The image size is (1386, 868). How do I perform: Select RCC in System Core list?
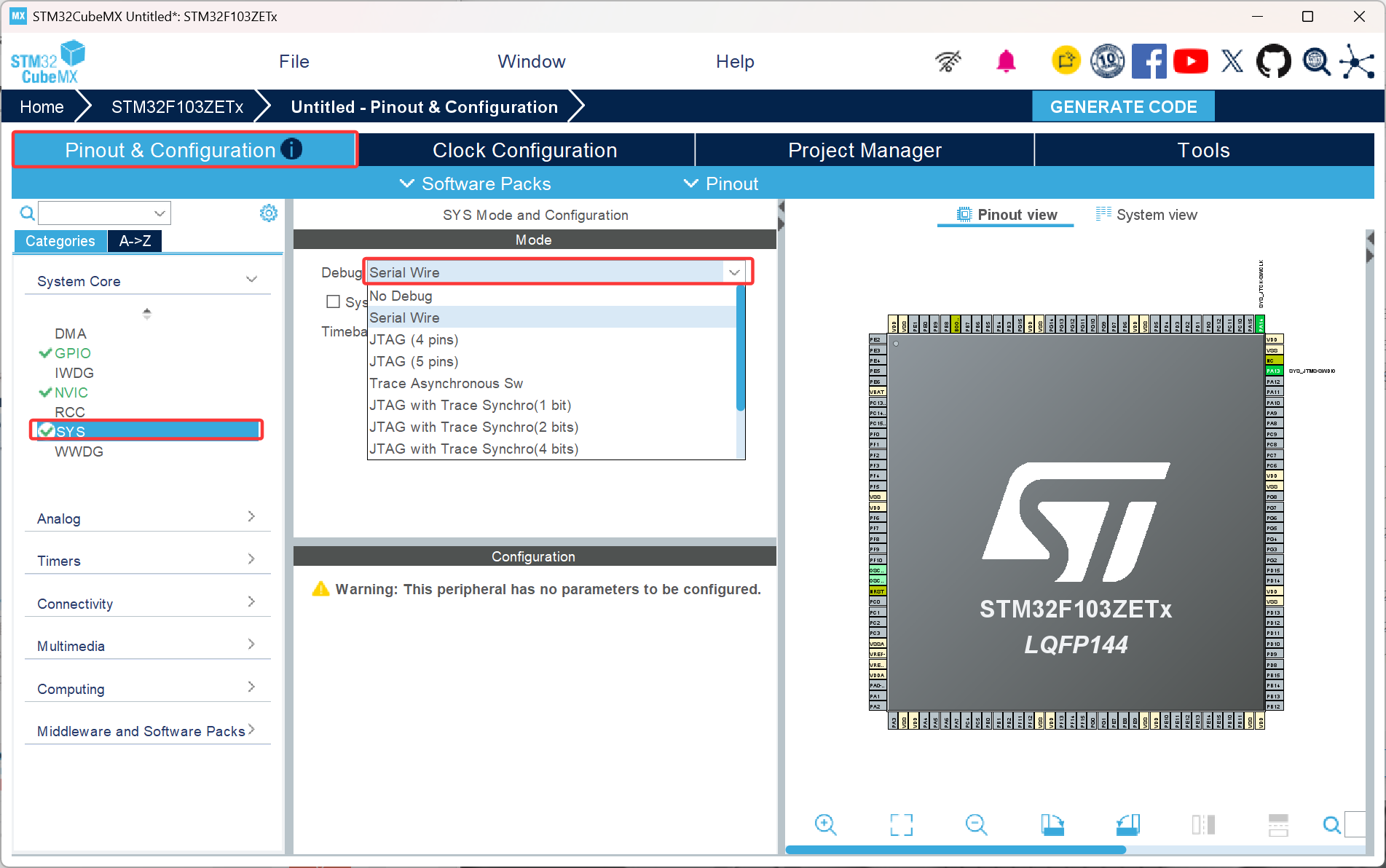coord(70,412)
